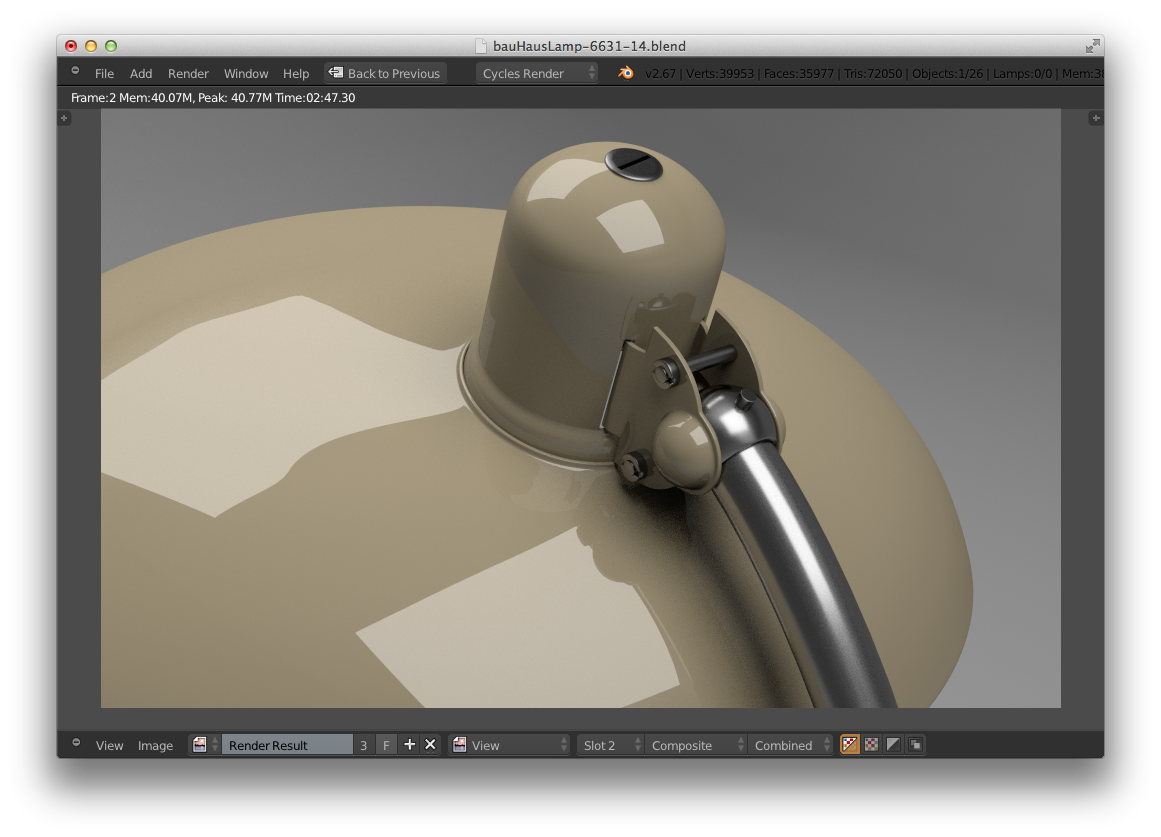Unlink Render Result using the X icon

(429, 744)
